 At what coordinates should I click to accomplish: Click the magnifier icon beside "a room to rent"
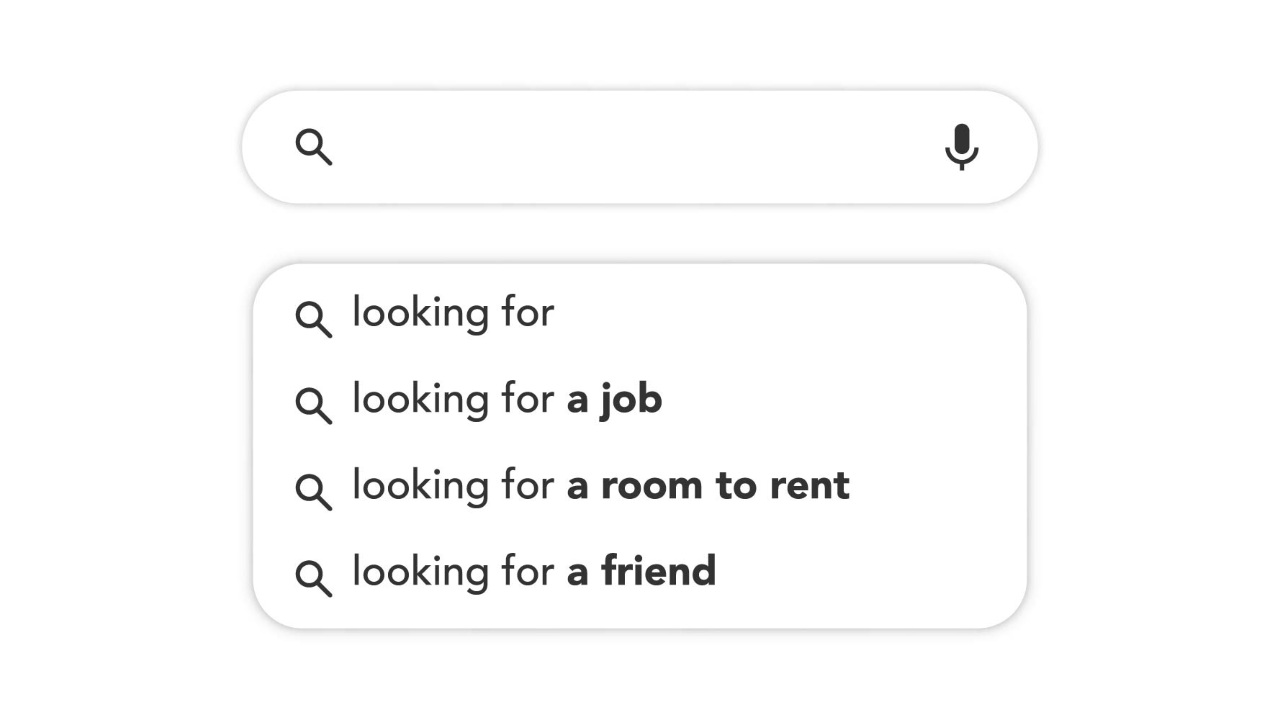pyautogui.click(x=314, y=492)
